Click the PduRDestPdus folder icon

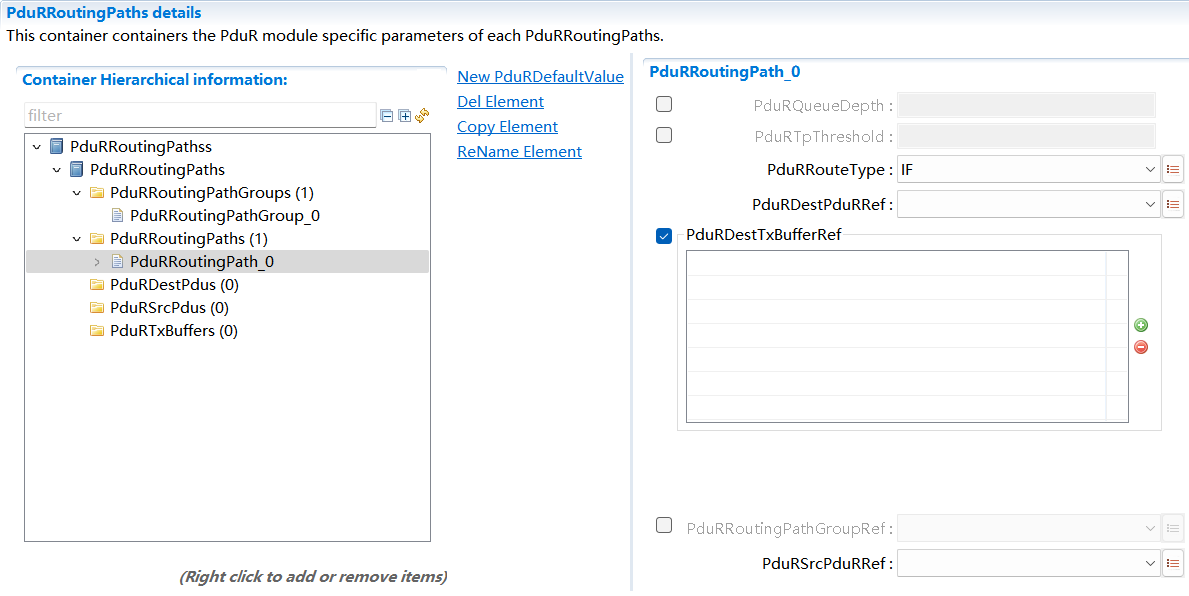point(96,284)
